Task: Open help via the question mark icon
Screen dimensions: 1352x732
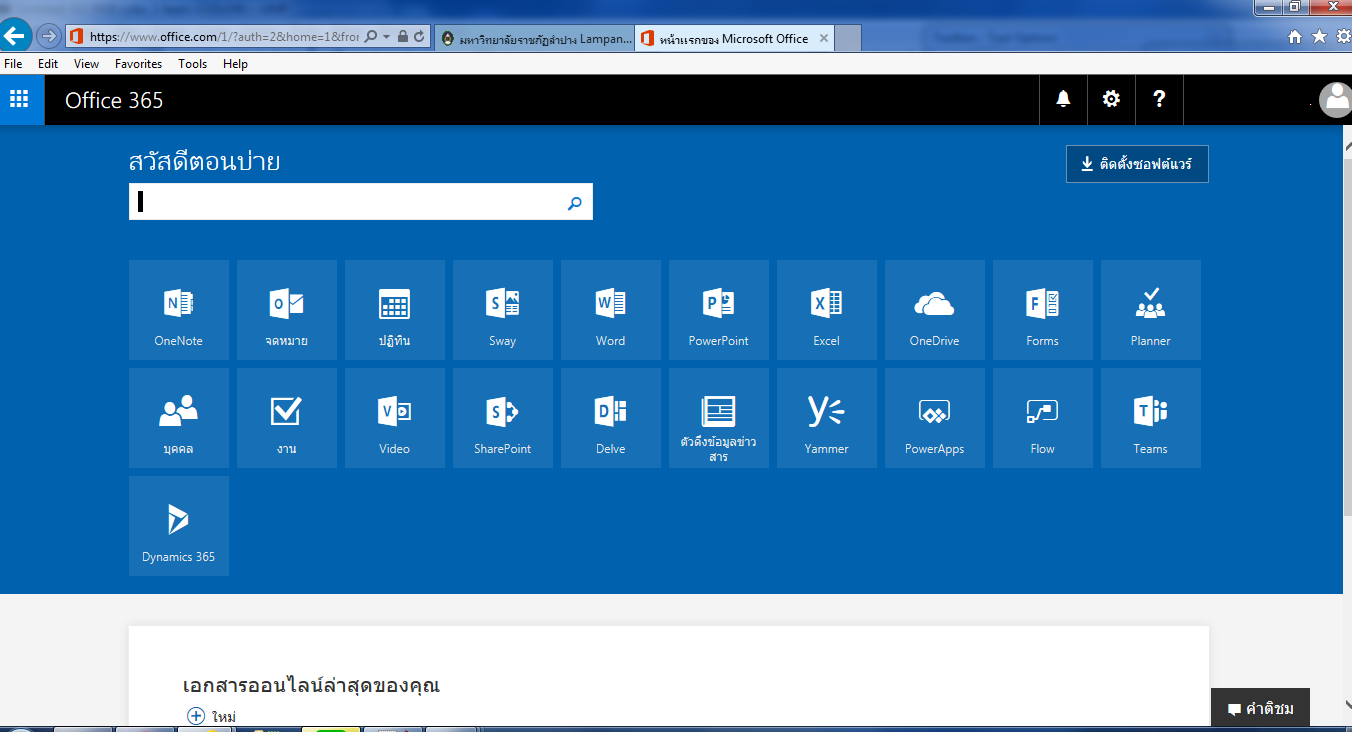Action: point(1159,99)
